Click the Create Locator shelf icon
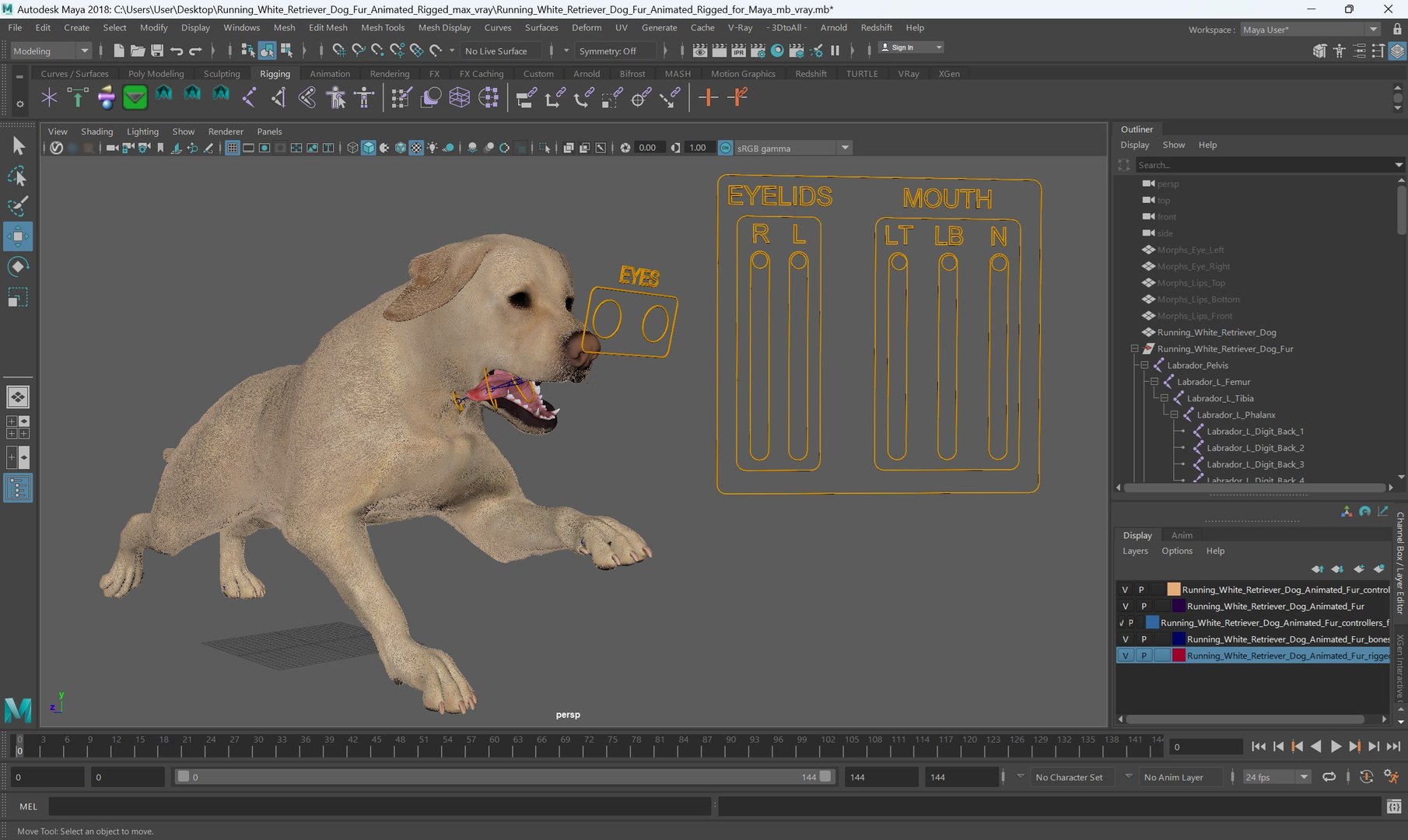 coord(49,97)
